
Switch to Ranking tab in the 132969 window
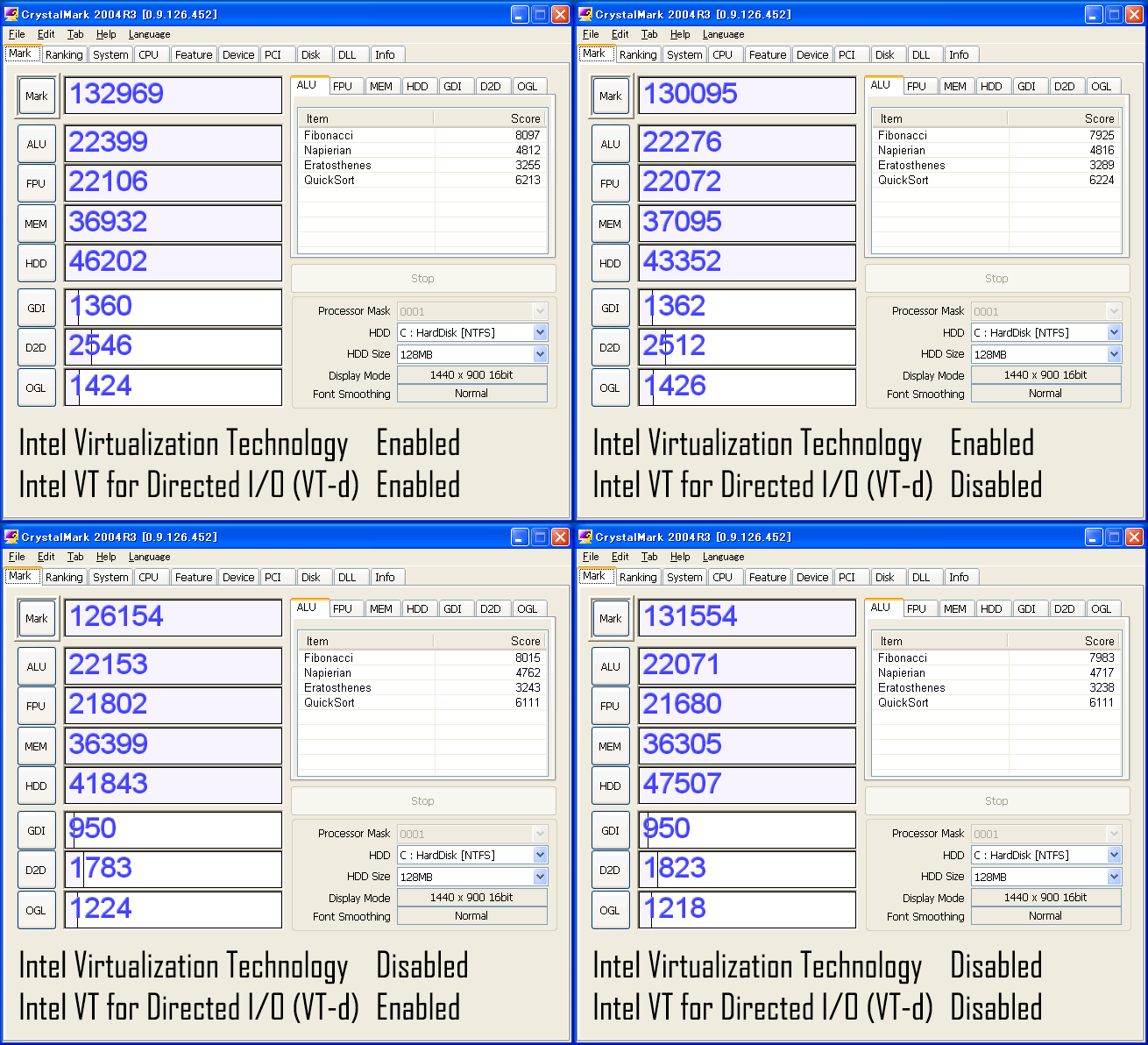(64, 54)
